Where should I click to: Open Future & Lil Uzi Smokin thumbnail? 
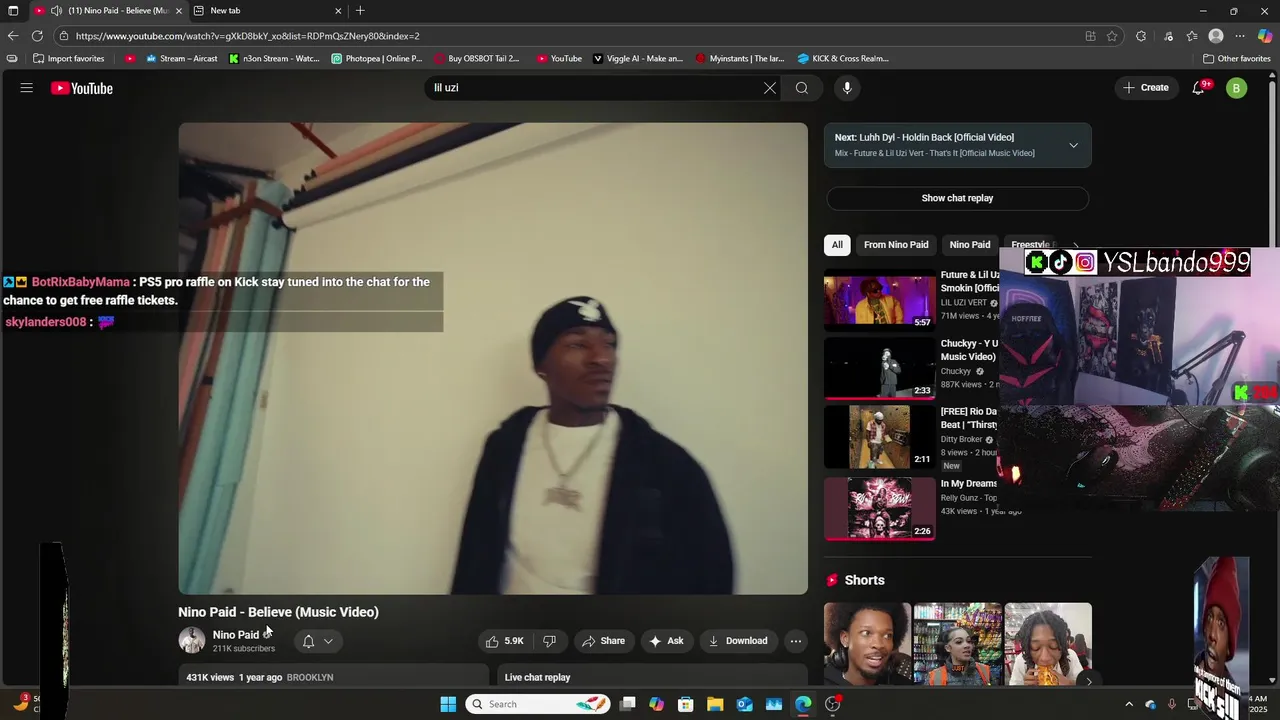(880, 299)
